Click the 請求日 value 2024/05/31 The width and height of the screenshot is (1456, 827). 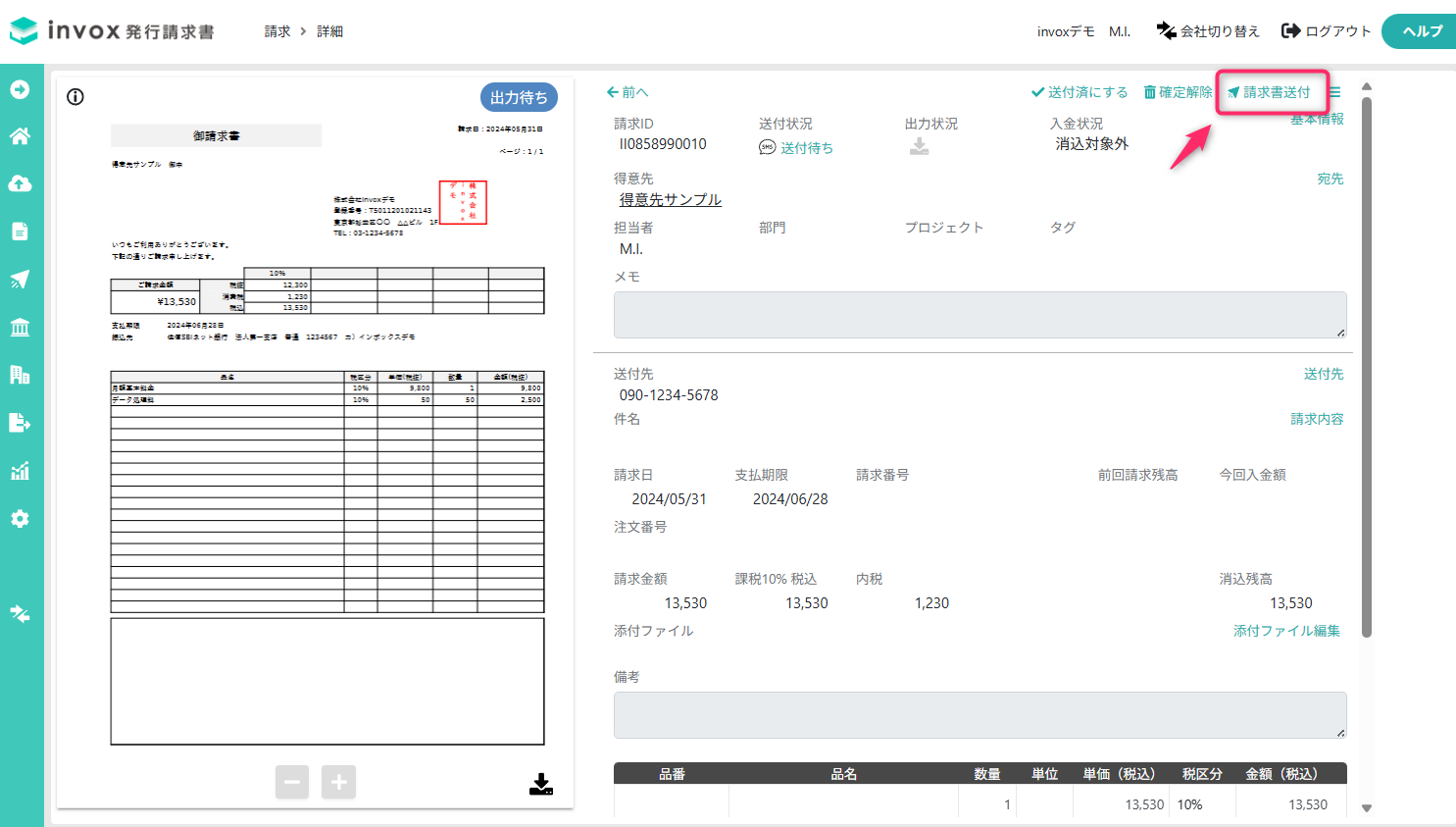(669, 499)
